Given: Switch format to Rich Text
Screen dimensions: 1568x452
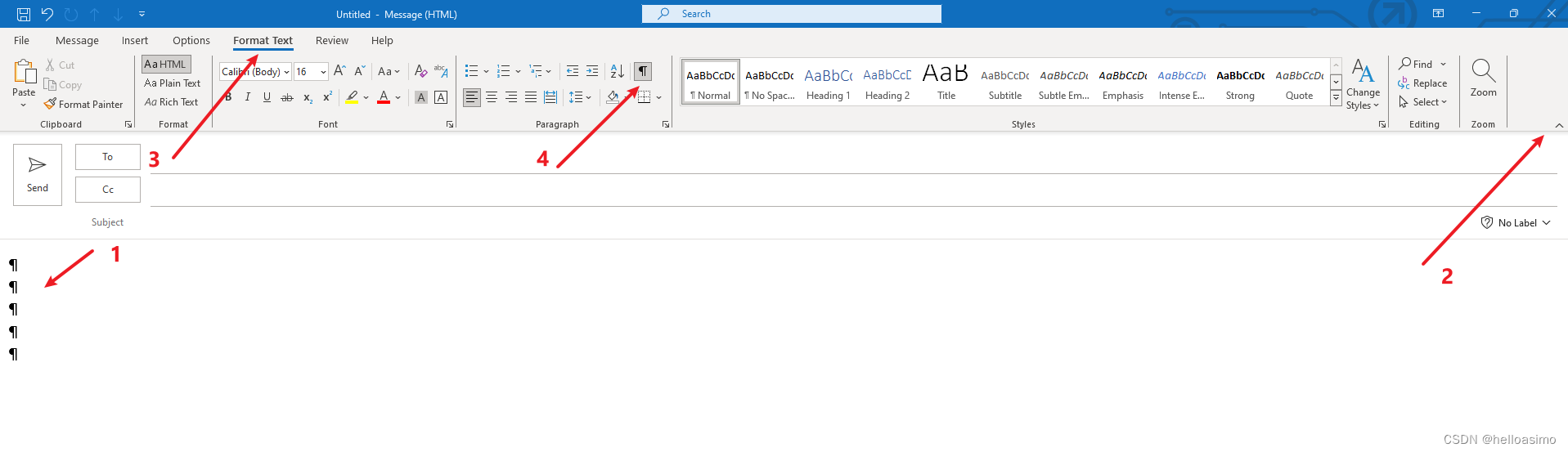Looking at the screenshot, I should tap(171, 102).
